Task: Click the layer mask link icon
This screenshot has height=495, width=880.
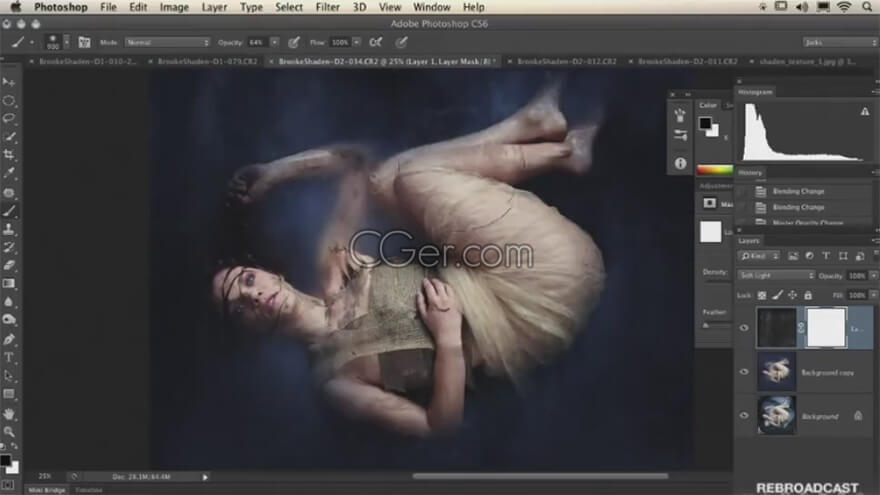Action: (801, 327)
